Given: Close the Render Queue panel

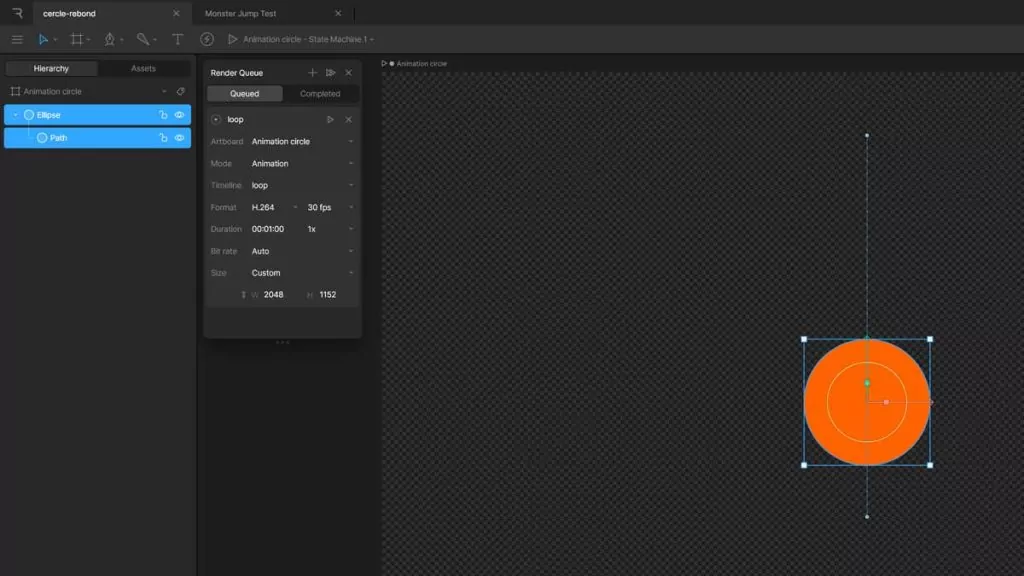Looking at the screenshot, I should click(349, 72).
